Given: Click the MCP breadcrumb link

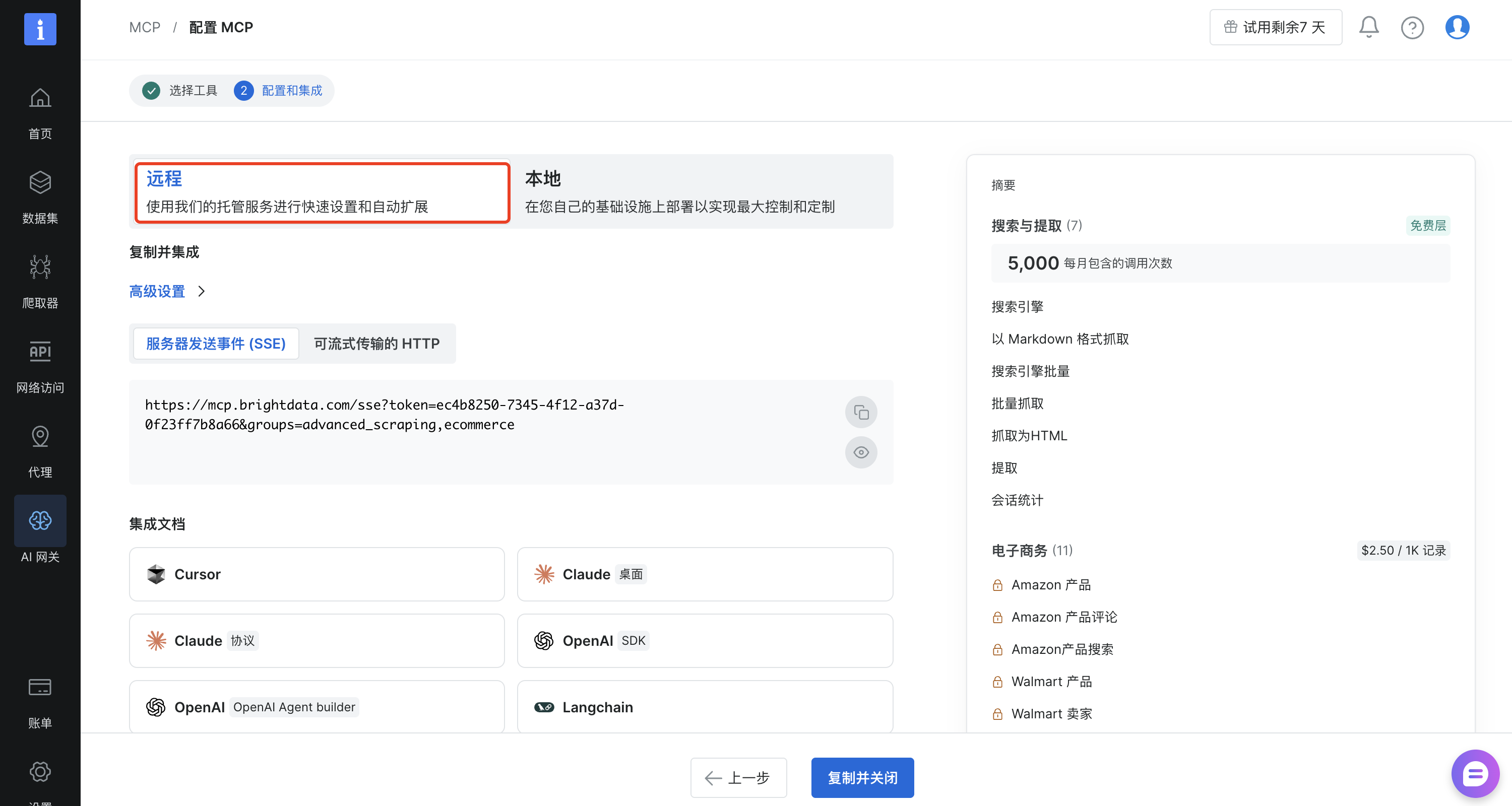Looking at the screenshot, I should [144, 28].
